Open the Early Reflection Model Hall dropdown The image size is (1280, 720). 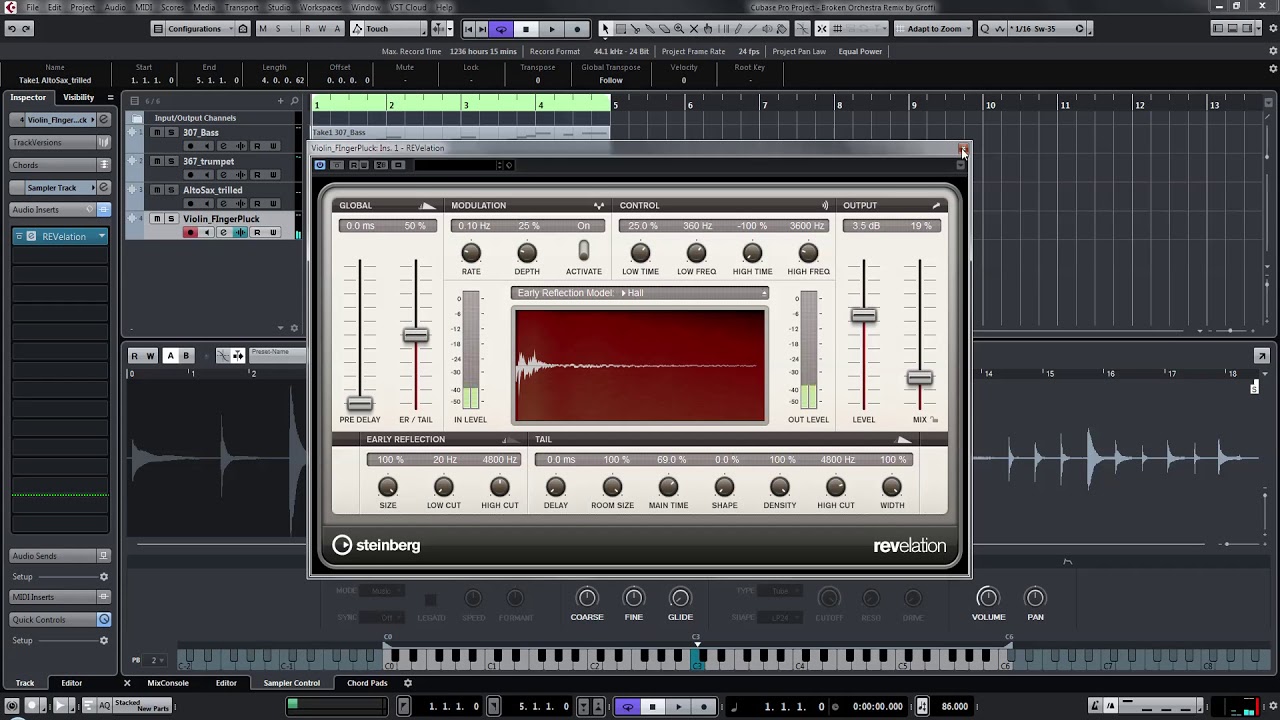[x=640, y=293]
